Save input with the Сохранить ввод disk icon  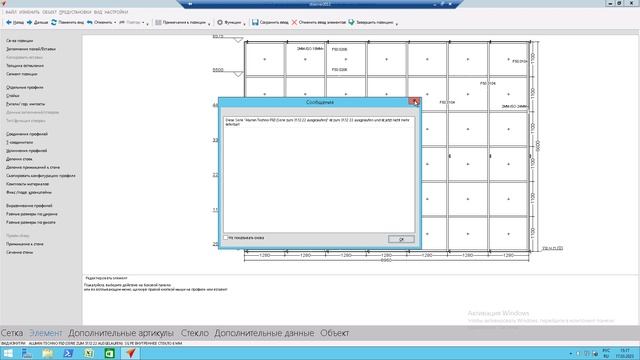tap(255, 22)
